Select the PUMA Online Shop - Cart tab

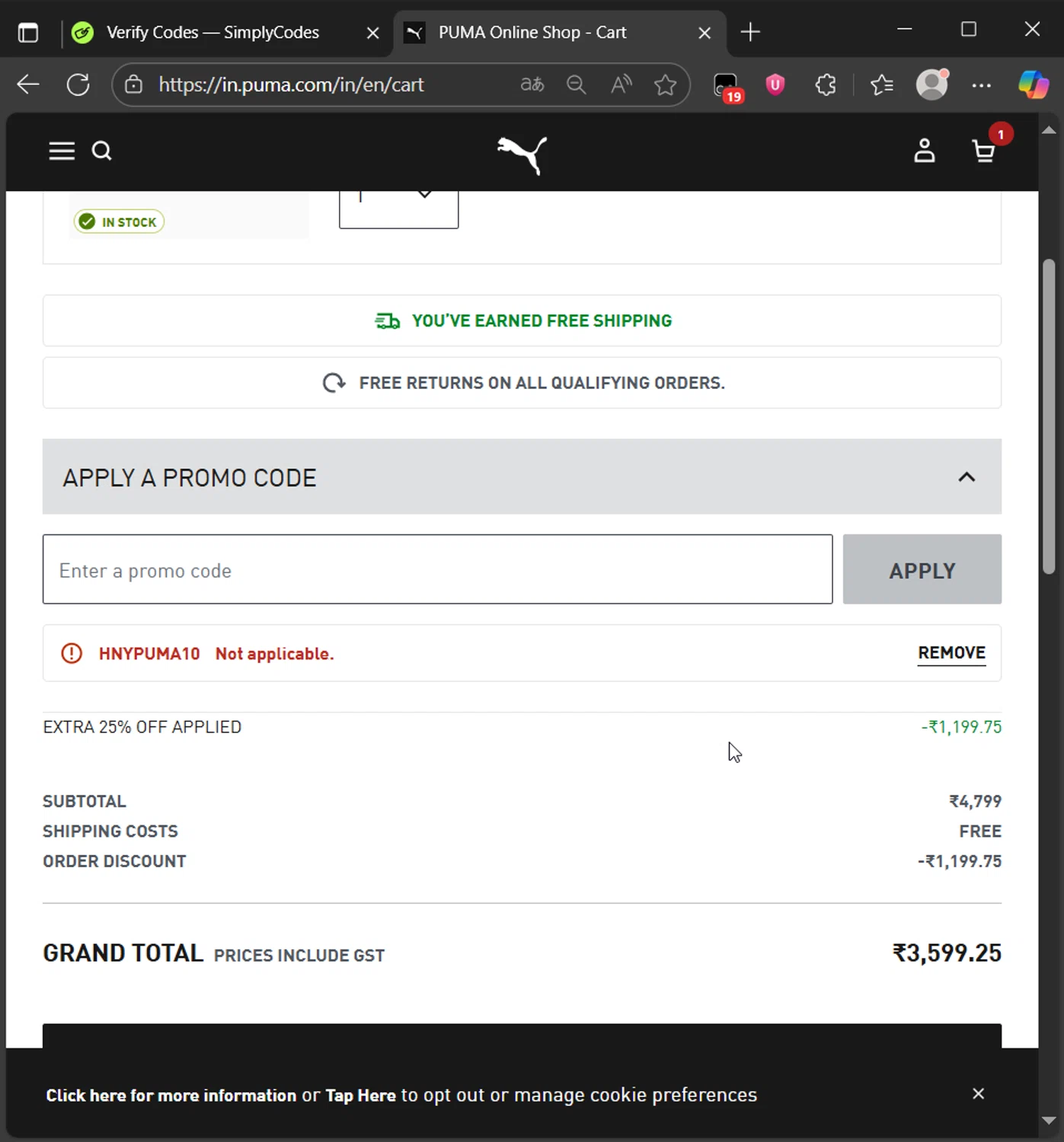[532, 33]
